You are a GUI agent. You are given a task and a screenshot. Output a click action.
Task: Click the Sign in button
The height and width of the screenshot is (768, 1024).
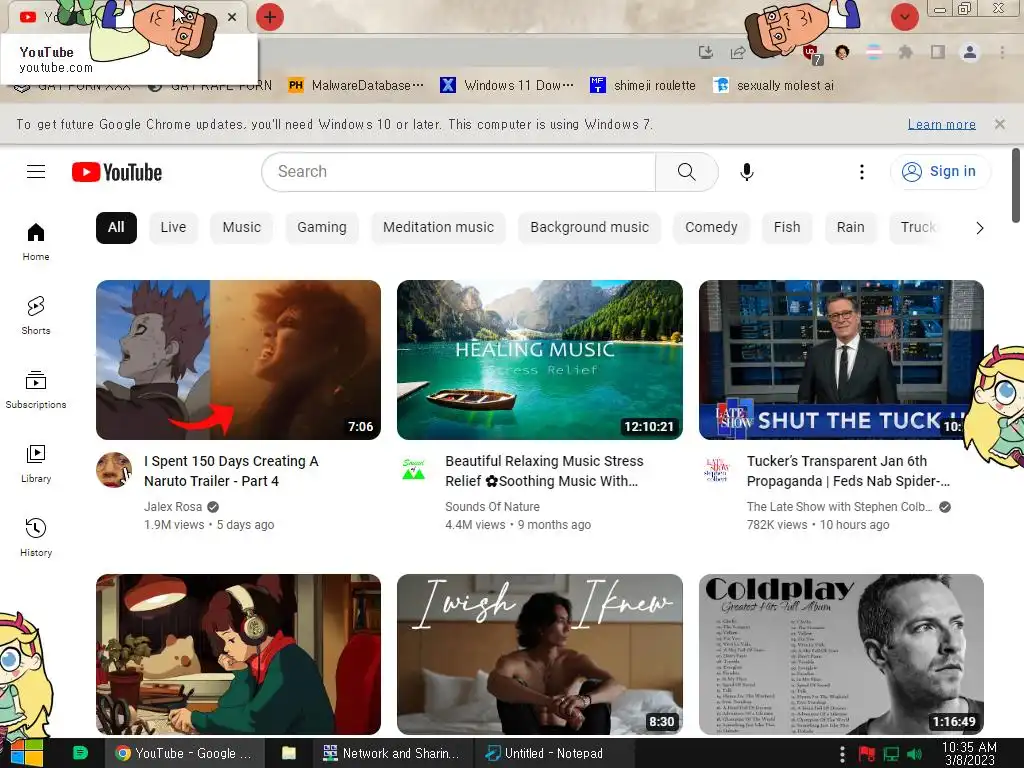[940, 172]
